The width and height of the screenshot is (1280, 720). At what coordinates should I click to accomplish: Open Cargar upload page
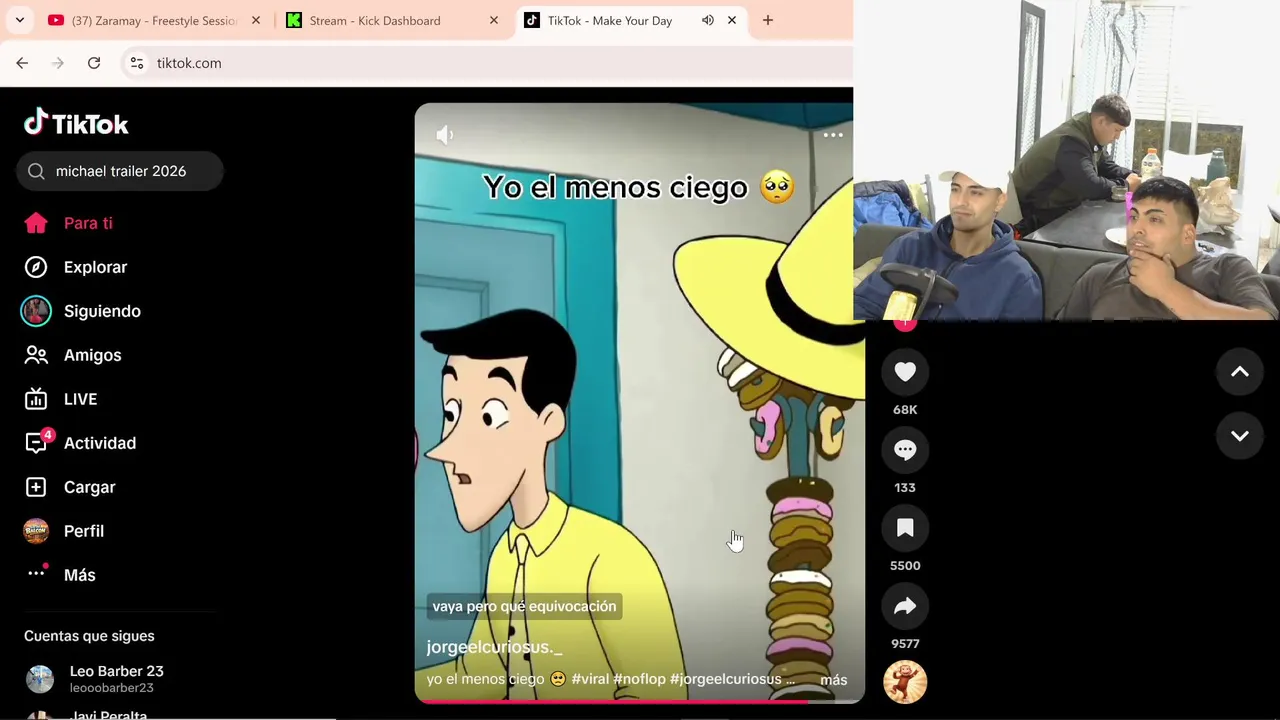[x=70, y=487]
